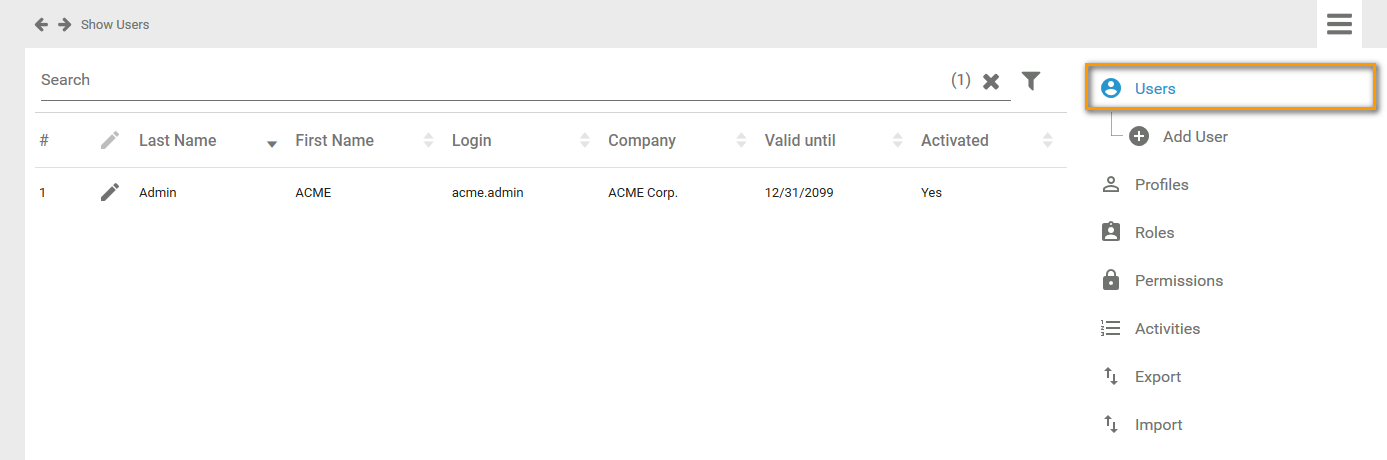Open the hamburger menu
The height and width of the screenshot is (460, 1387).
[1339, 24]
